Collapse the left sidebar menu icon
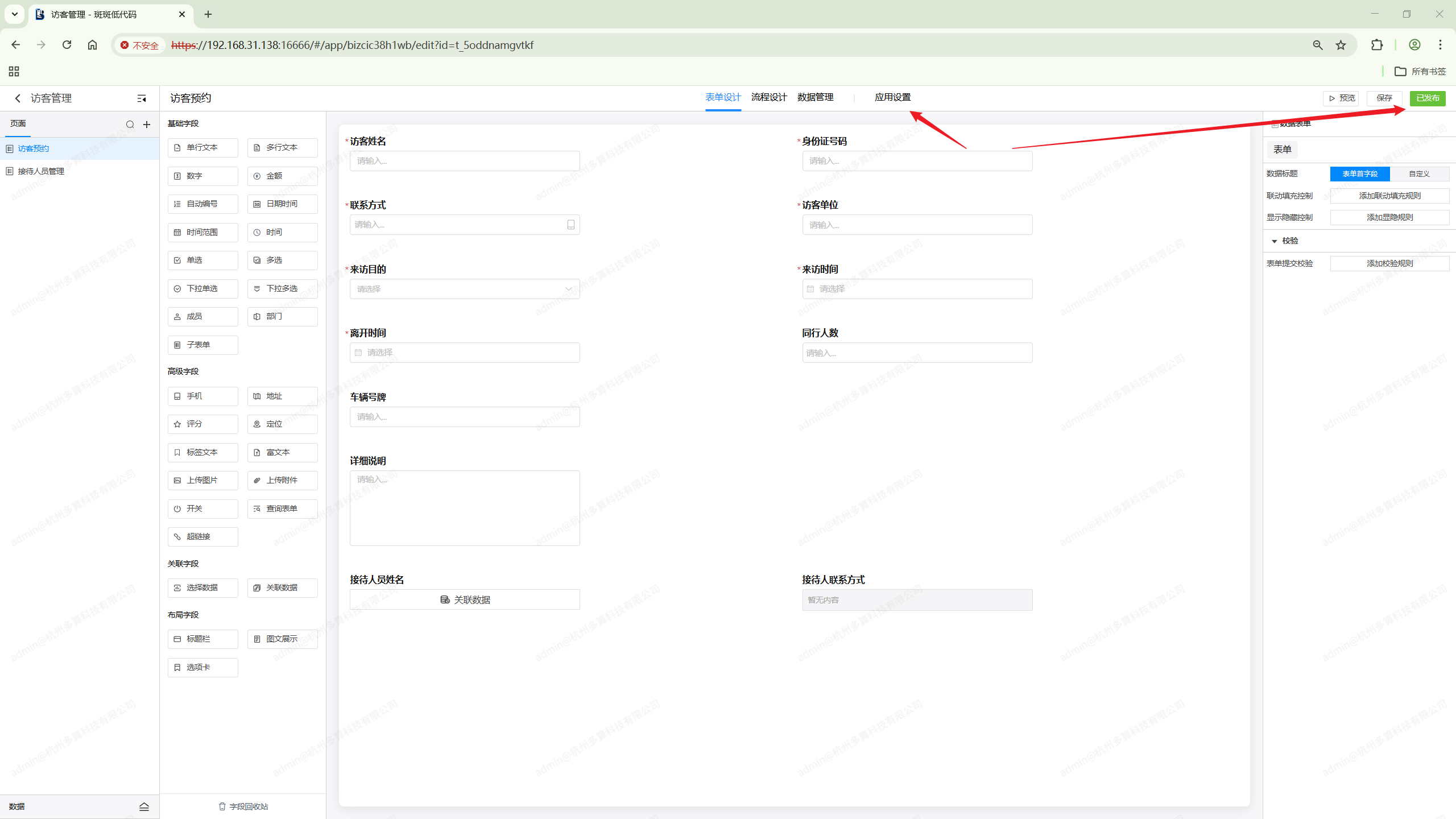 point(142,98)
